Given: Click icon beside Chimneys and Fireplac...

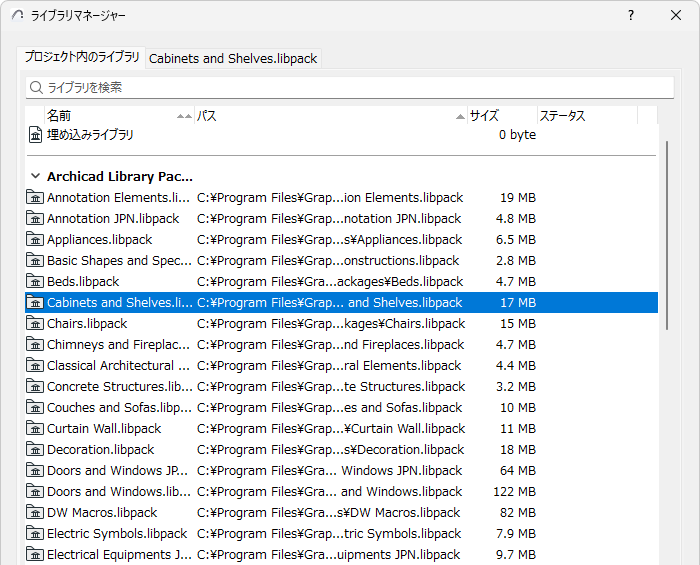Looking at the screenshot, I should point(35,344).
